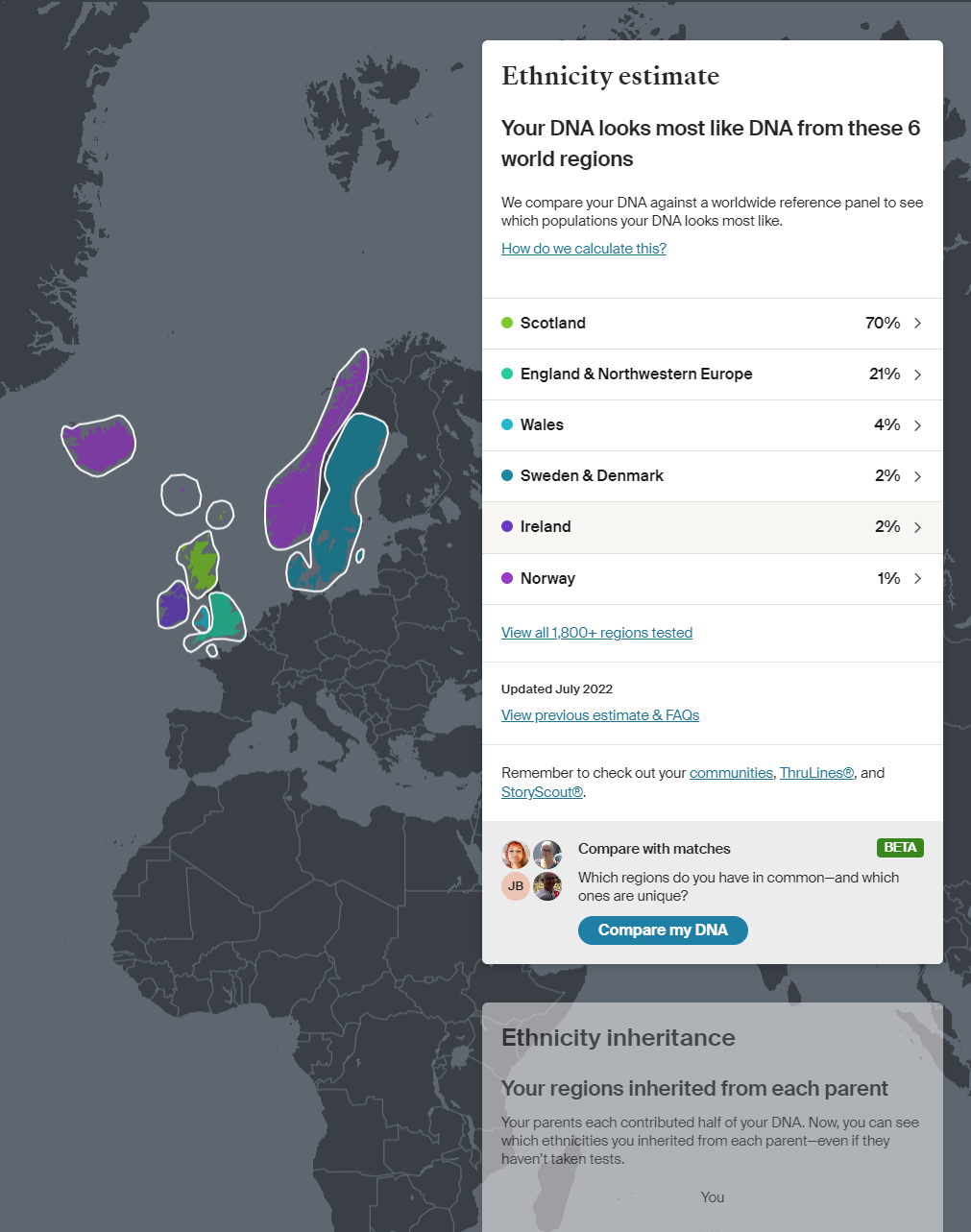This screenshot has height=1232, width=971.
Task: Click the Iceland purple region on map
Action: (x=98, y=445)
